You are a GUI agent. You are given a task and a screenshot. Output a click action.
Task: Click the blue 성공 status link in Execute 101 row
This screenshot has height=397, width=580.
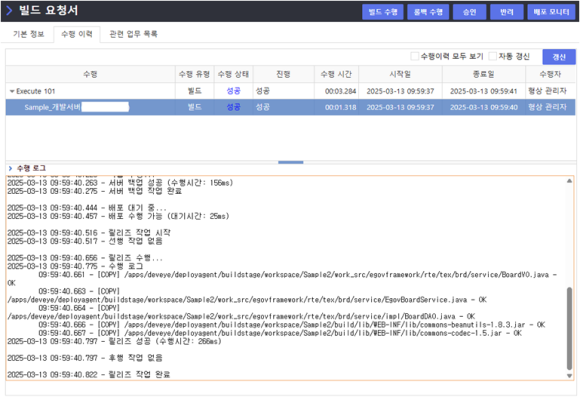233,91
